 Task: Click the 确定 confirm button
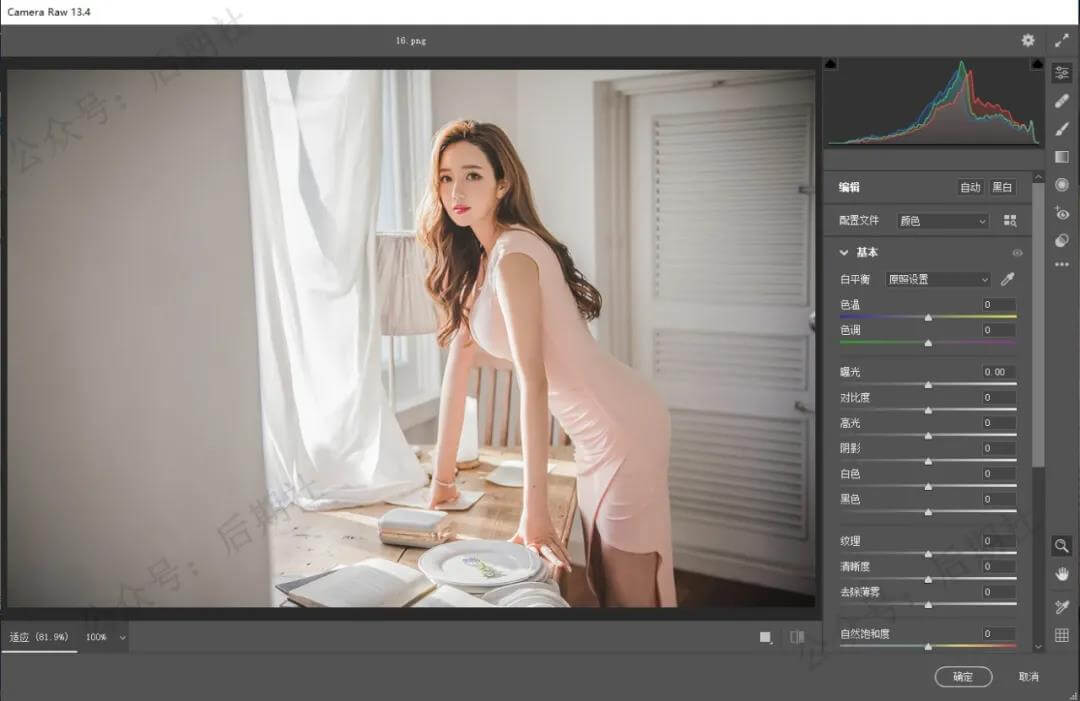[x=963, y=677]
